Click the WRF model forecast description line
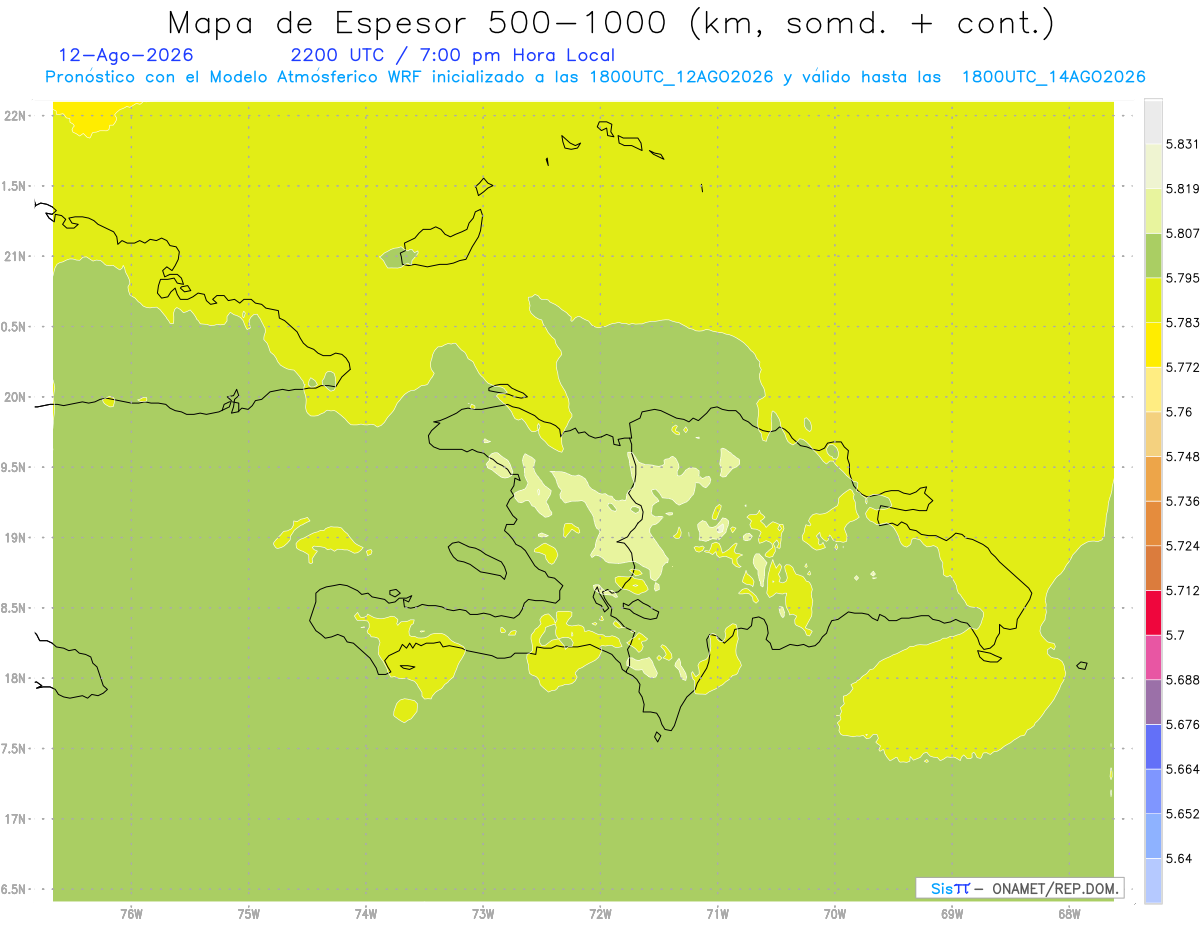This screenshot has width=1200, height=927. coord(595,77)
